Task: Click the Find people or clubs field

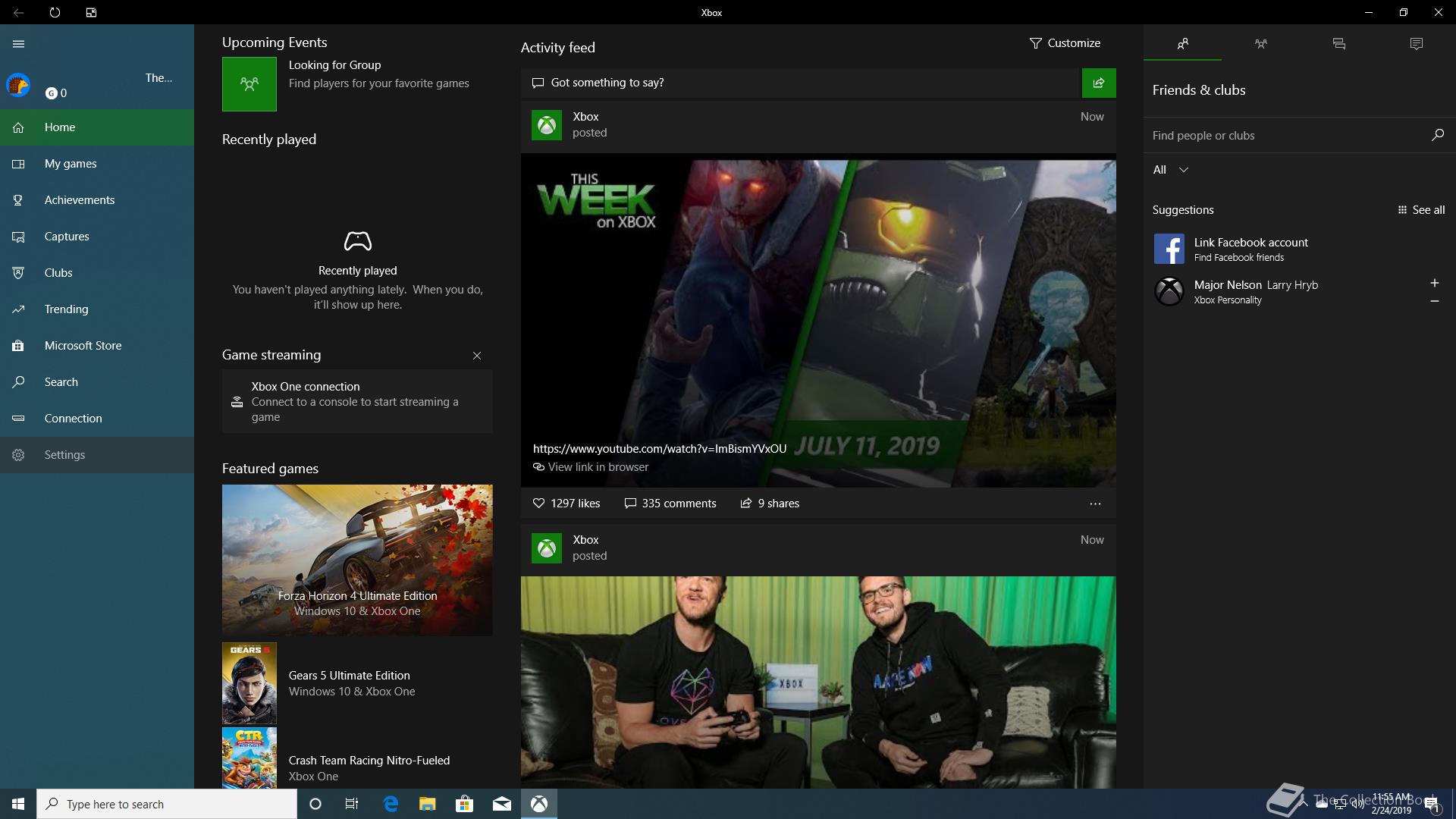Action: tap(1286, 136)
